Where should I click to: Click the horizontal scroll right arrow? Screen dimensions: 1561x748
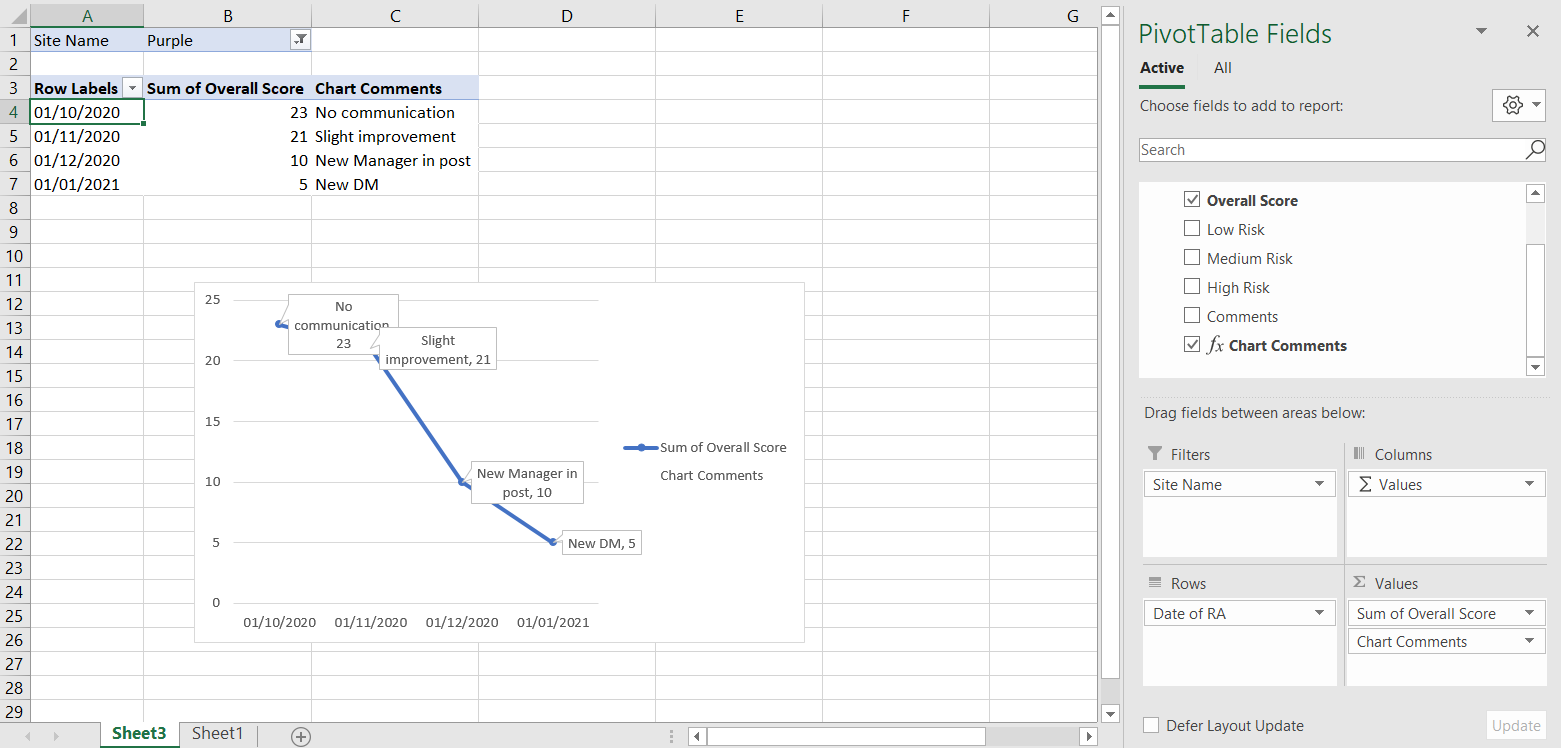1089,736
